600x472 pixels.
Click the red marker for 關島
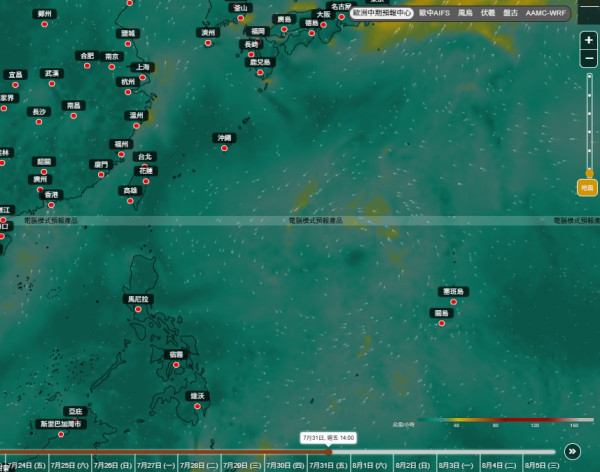tap(442, 323)
